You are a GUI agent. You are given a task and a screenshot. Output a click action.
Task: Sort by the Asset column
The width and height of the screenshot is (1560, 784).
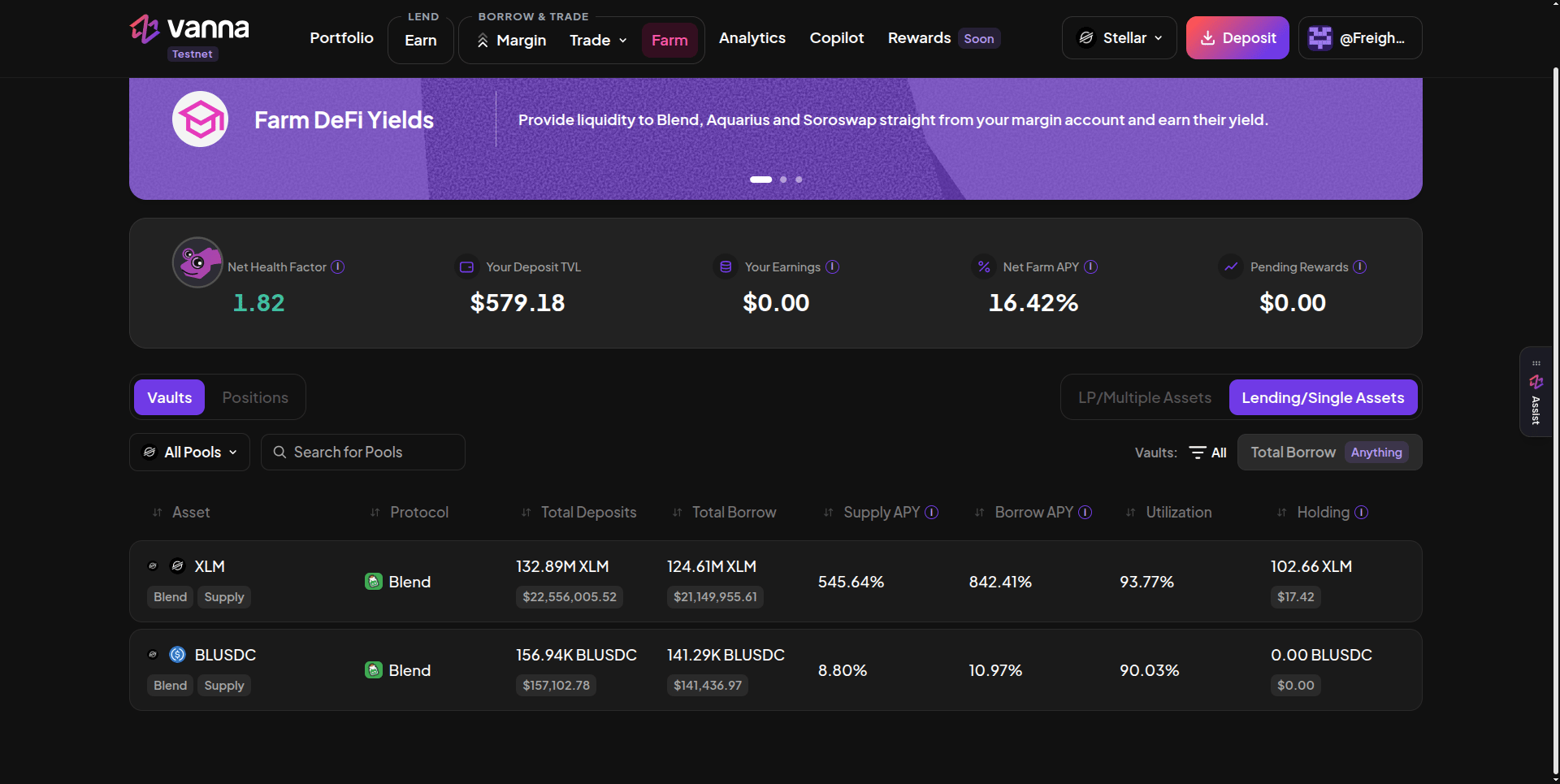pos(181,513)
